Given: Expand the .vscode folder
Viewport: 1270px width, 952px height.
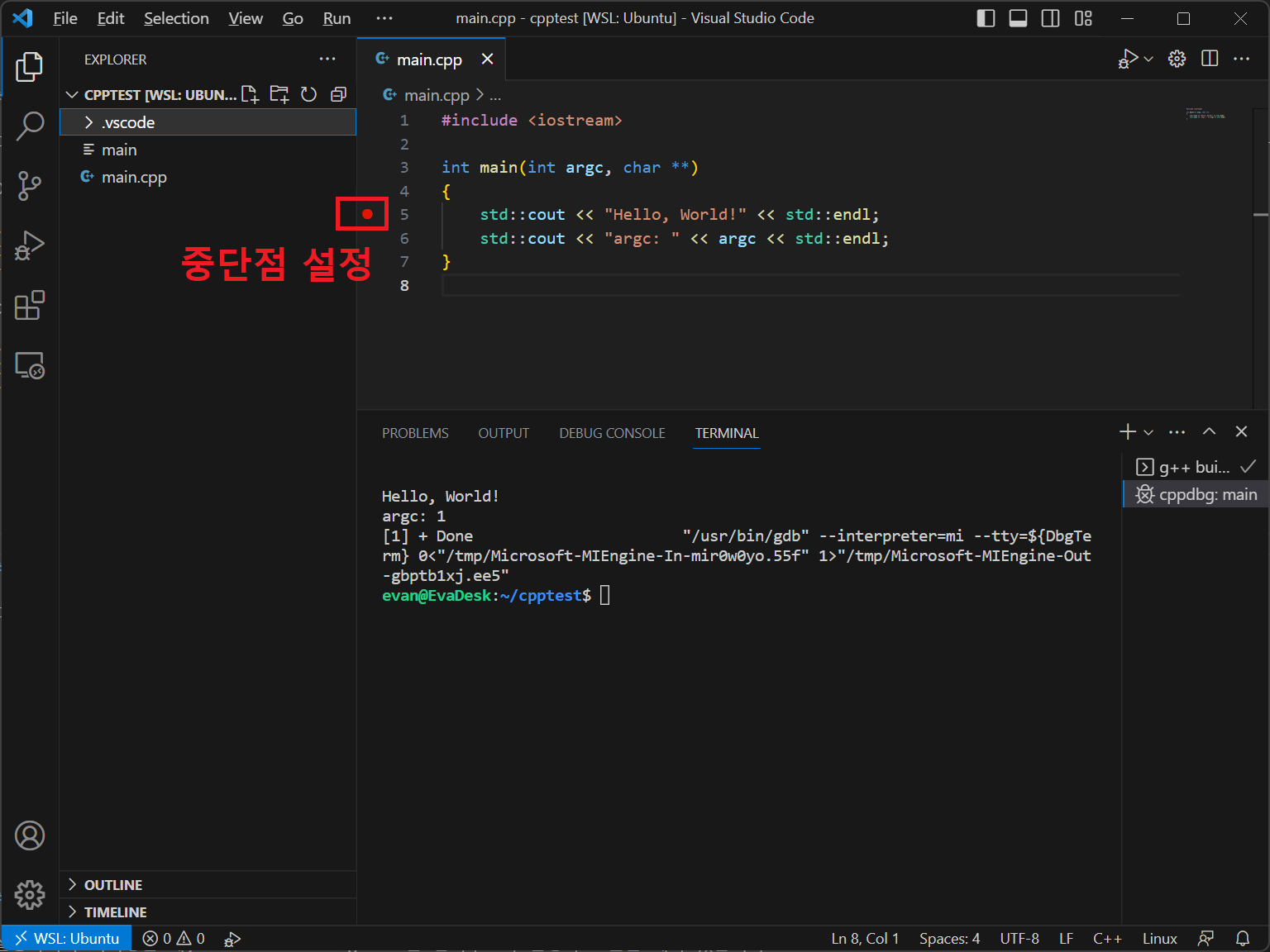Looking at the screenshot, I should pos(128,122).
